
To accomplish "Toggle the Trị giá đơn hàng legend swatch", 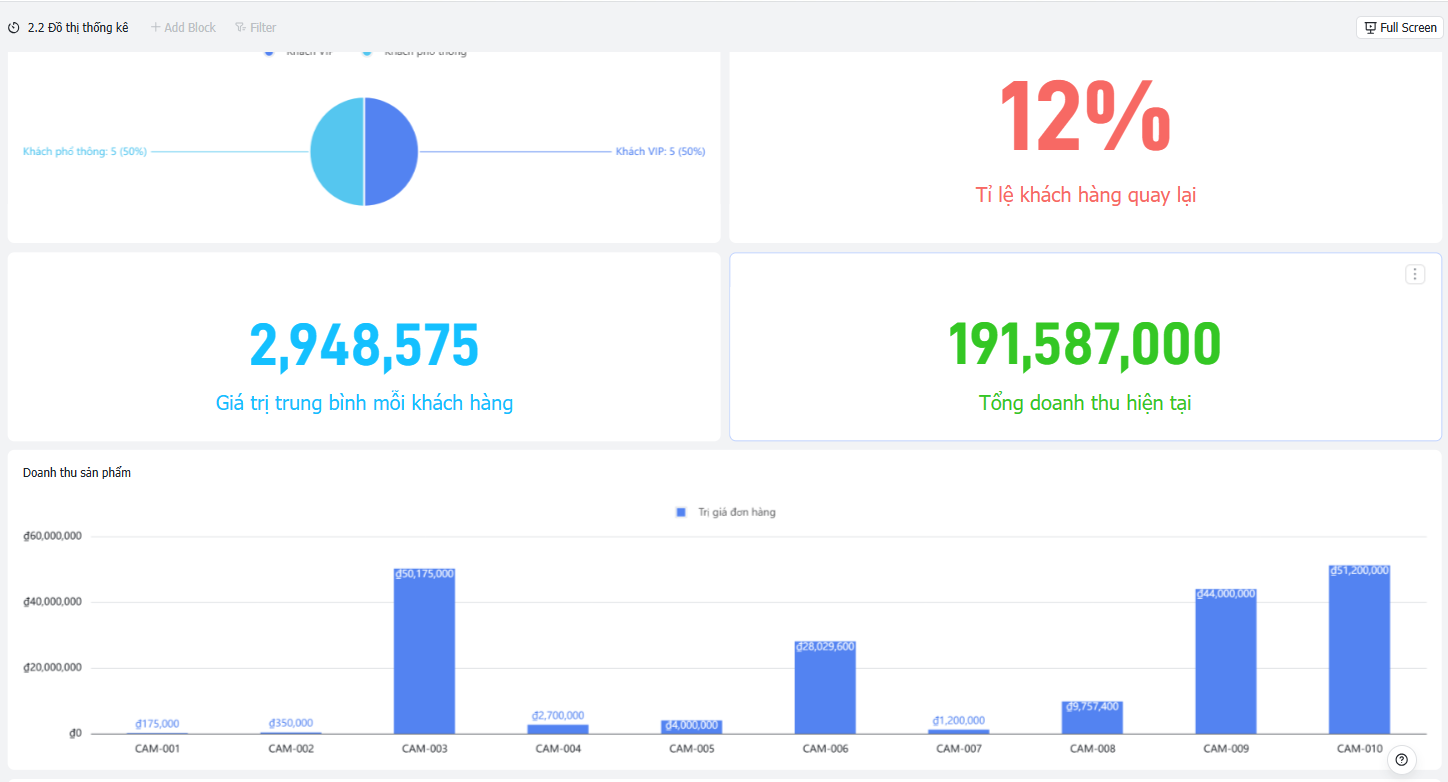I will pyautogui.click(x=681, y=512).
